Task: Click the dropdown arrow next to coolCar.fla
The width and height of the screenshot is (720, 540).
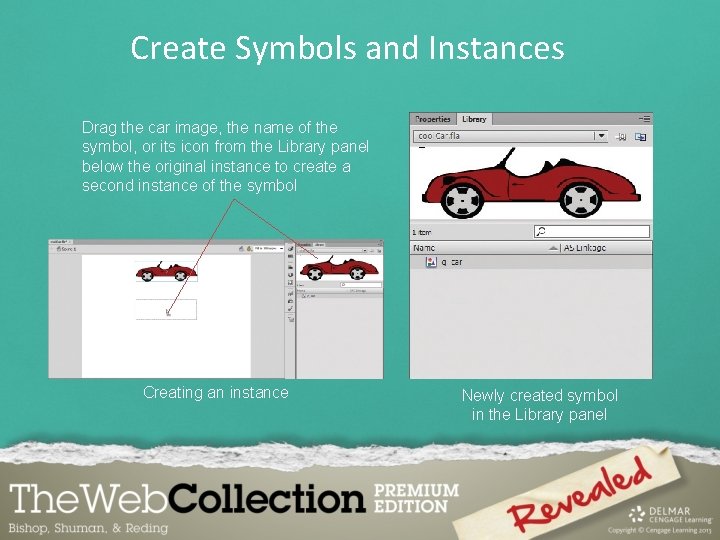Action: (x=601, y=136)
